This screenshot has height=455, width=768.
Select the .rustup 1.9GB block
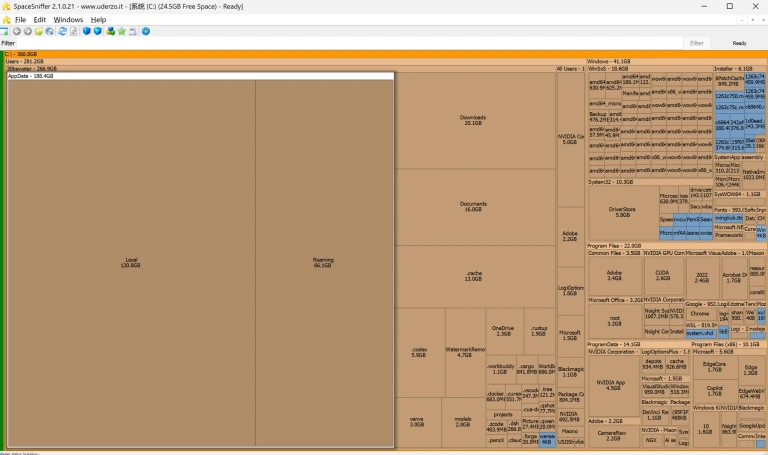(539, 331)
